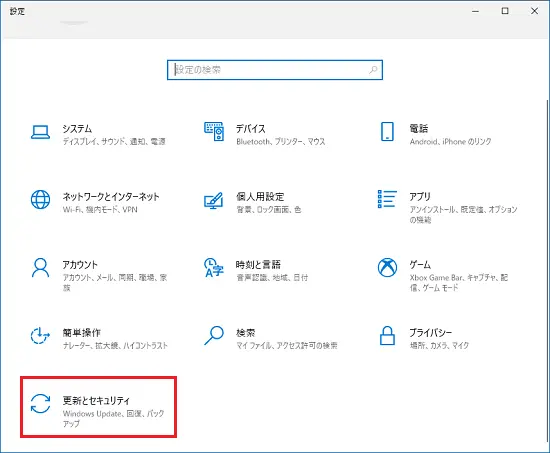The image size is (550, 453).
Task: Maximize the 設定 window
Action: click(x=505, y=11)
